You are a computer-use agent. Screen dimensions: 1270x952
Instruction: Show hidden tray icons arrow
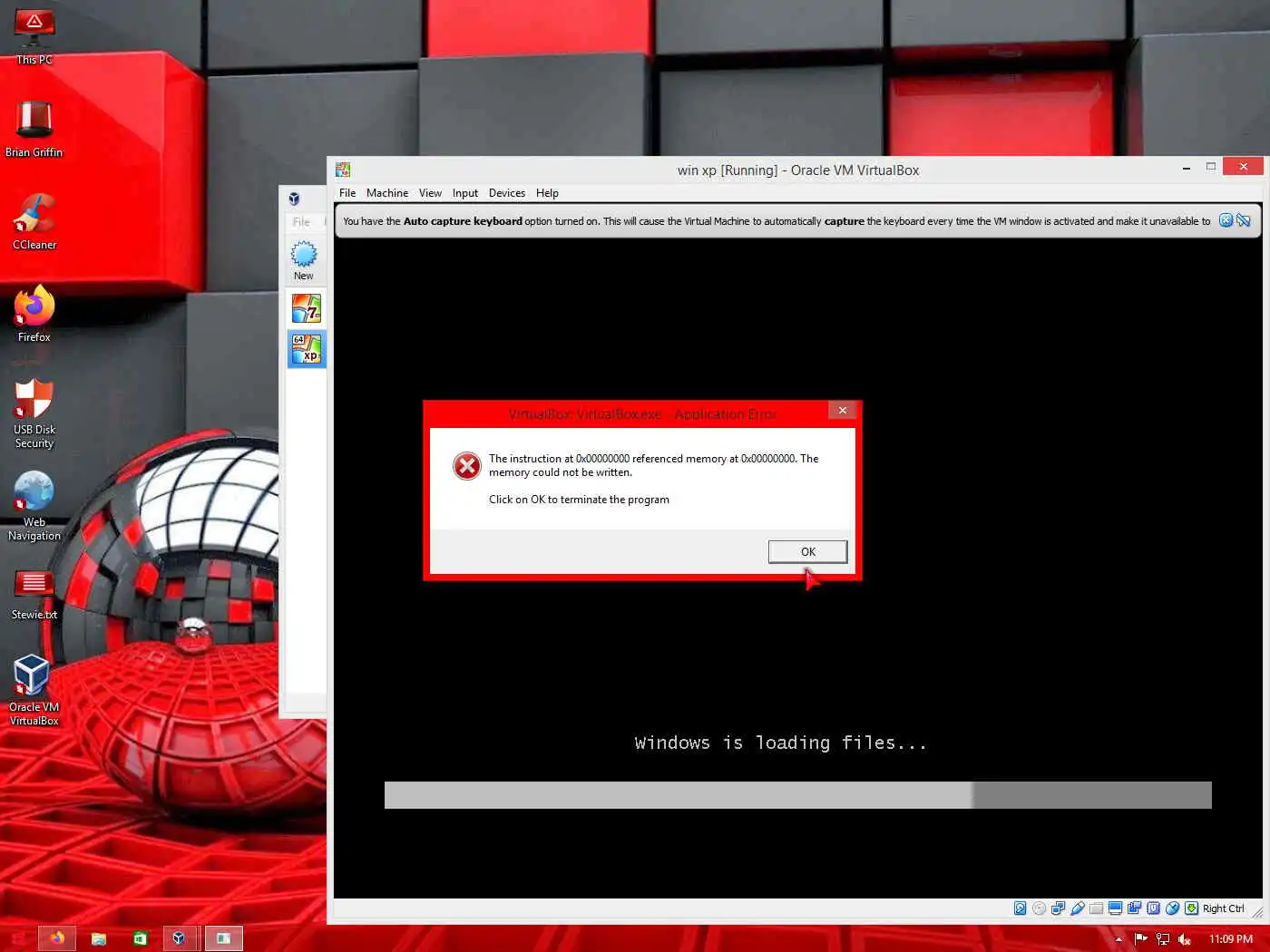(1119, 939)
